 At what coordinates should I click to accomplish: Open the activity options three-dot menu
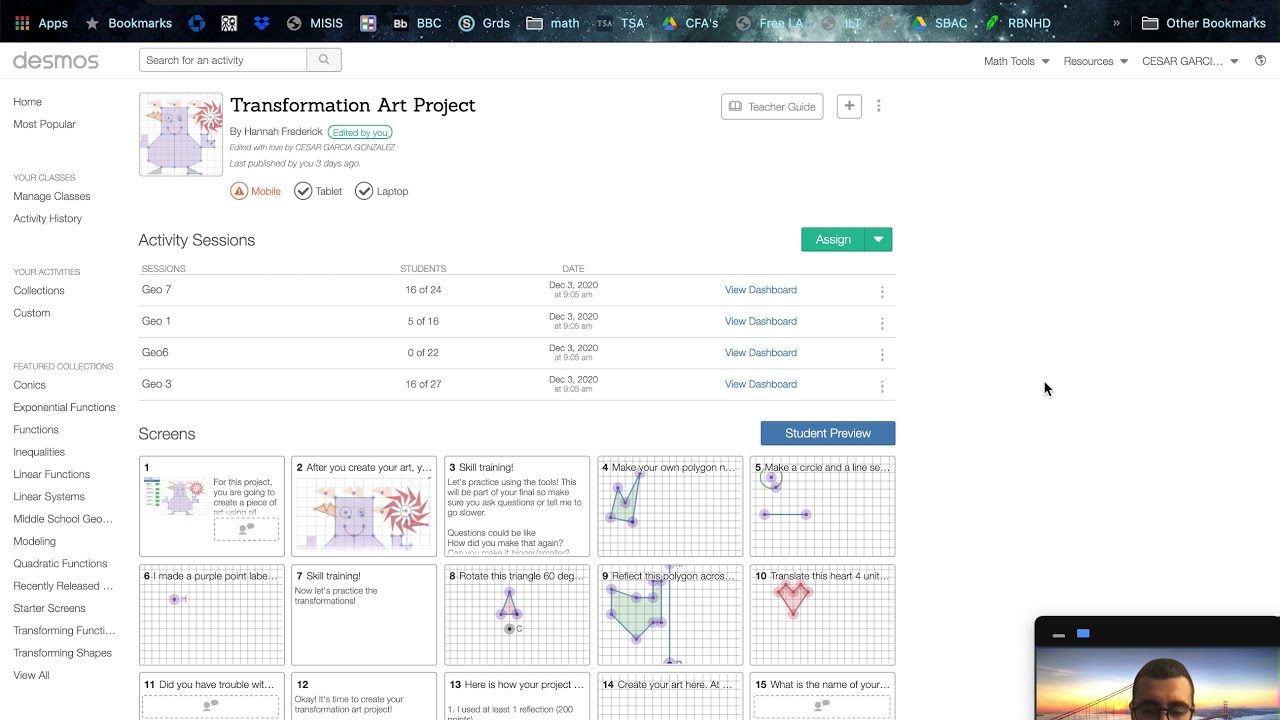pyautogui.click(x=879, y=106)
